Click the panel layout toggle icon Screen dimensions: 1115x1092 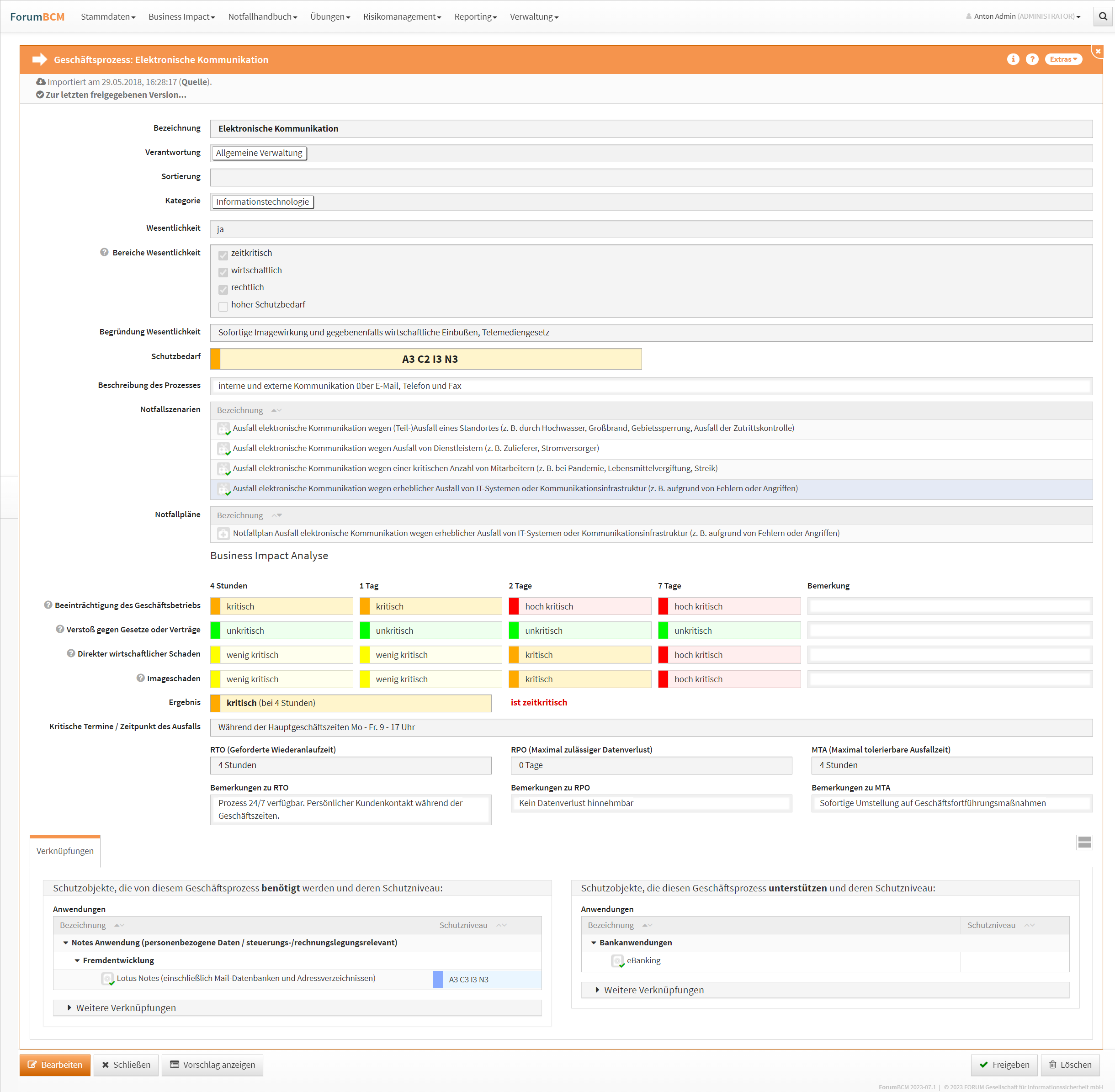pyautogui.click(x=1084, y=842)
